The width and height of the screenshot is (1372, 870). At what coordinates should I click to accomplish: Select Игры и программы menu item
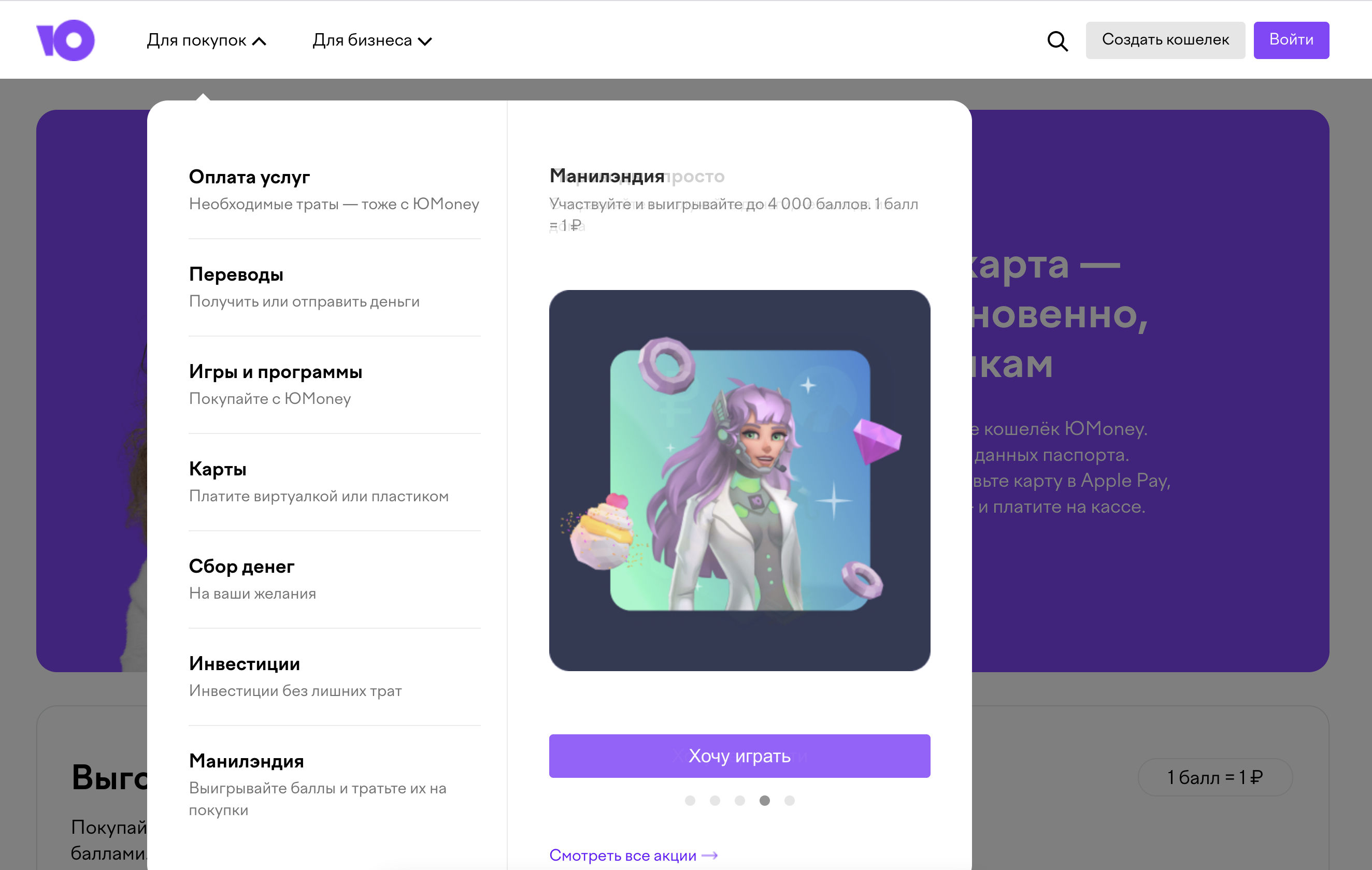335,384
